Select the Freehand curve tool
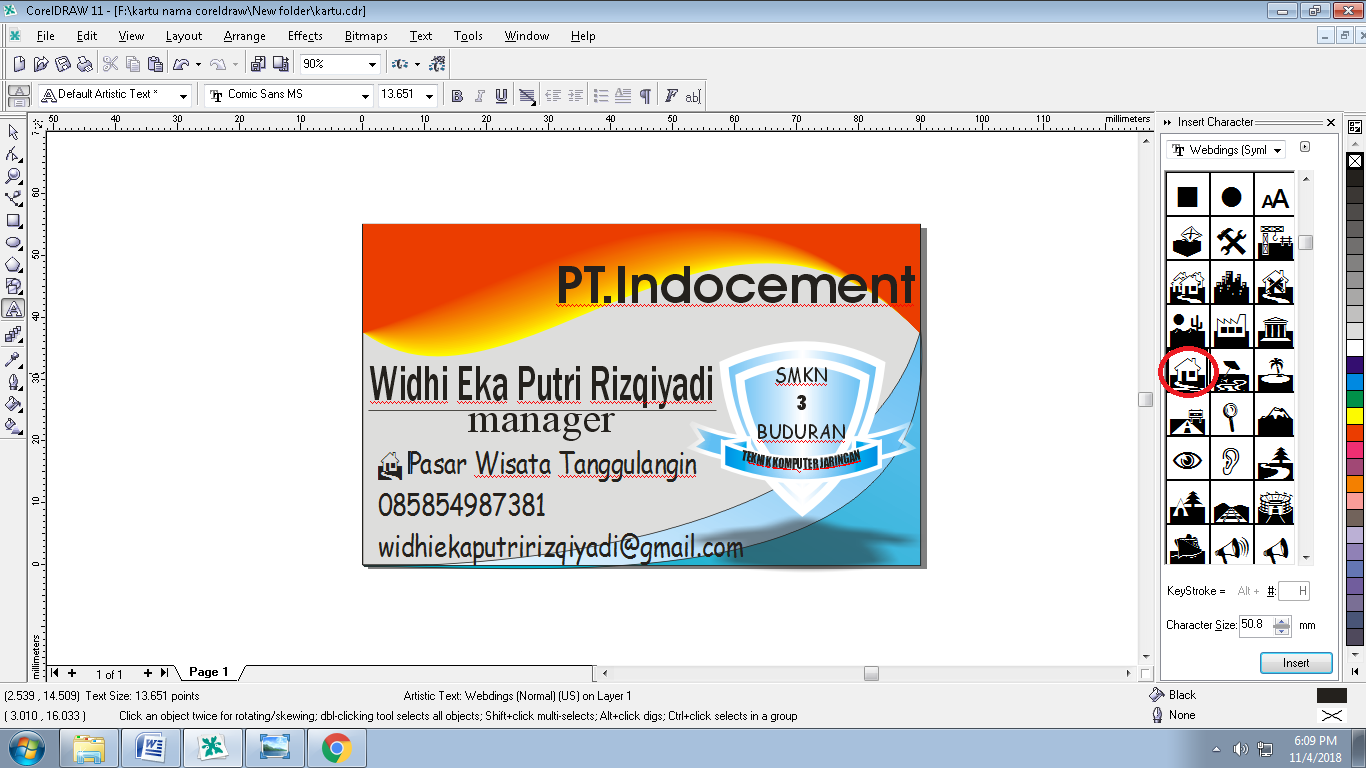 click(x=14, y=198)
